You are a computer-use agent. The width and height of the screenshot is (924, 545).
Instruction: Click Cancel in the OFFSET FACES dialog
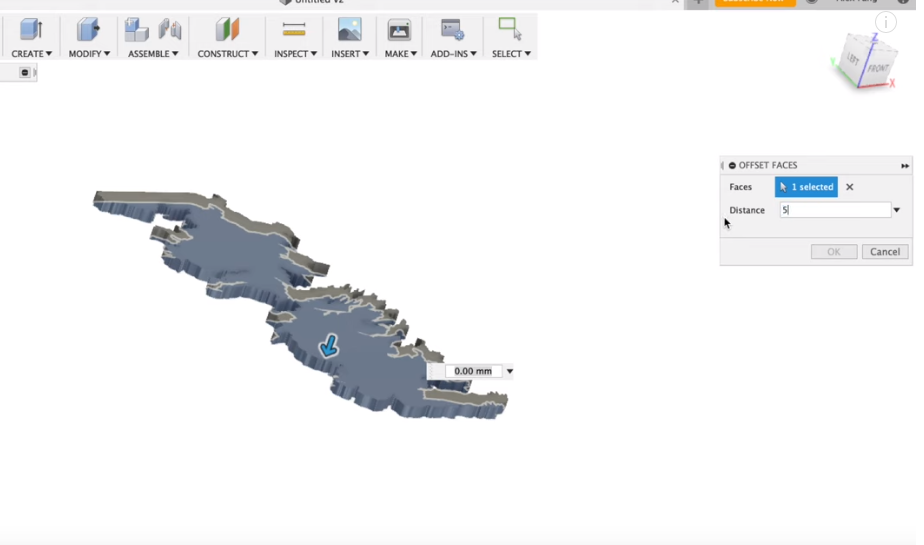[x=885, y=252]
